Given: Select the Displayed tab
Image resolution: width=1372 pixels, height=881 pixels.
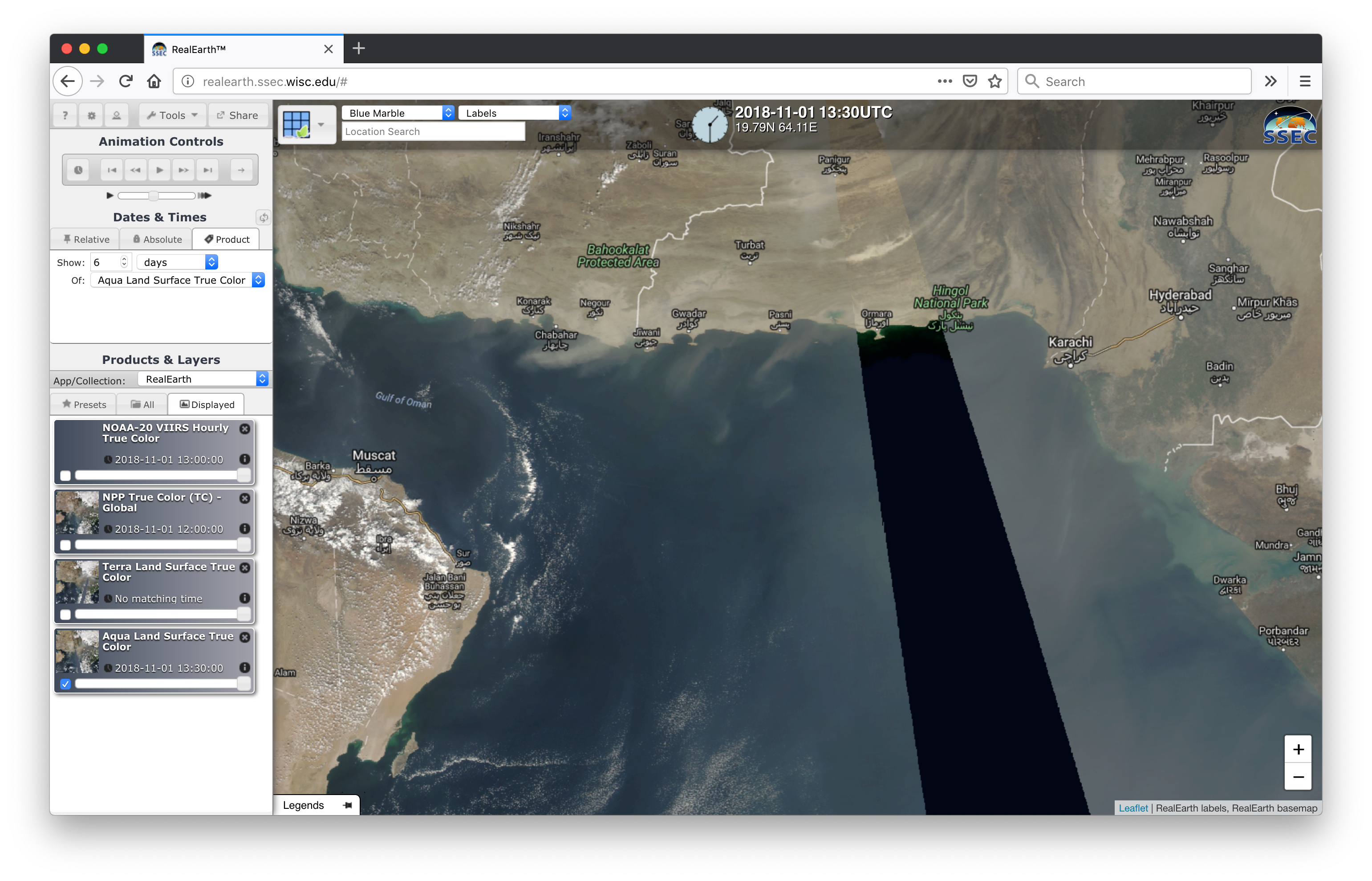Looking at the screenshot, I should click(x=207, y=404).
